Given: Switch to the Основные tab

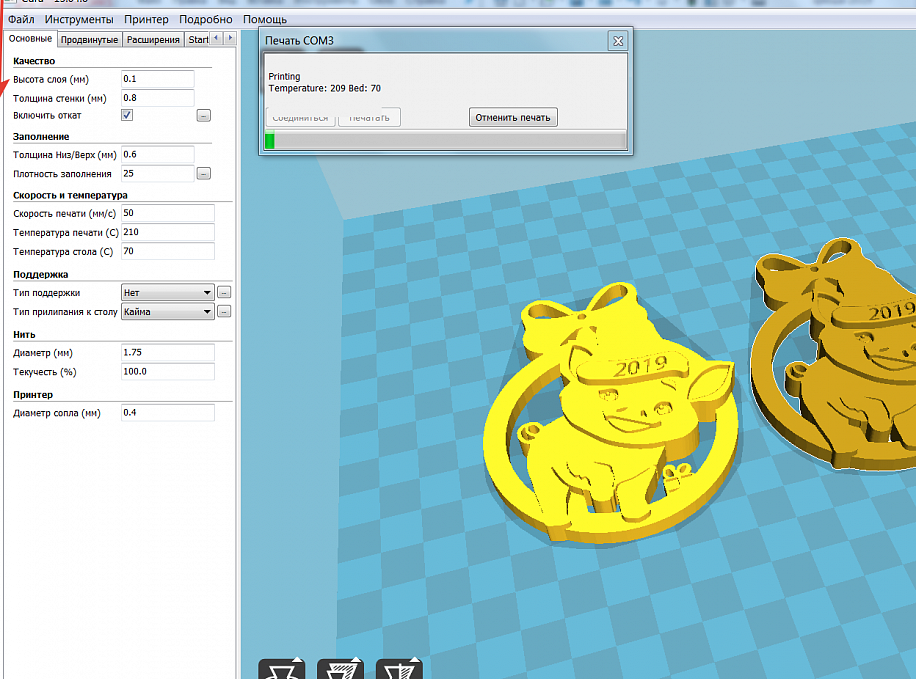Looking at the screenshot, I should pos(30,39).
